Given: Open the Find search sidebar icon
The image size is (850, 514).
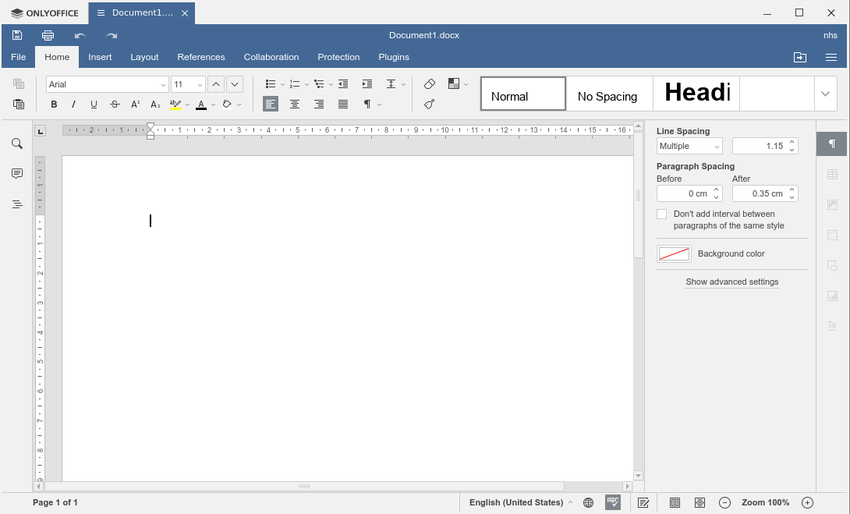Looking at the screenshot, I should (17, 144).
